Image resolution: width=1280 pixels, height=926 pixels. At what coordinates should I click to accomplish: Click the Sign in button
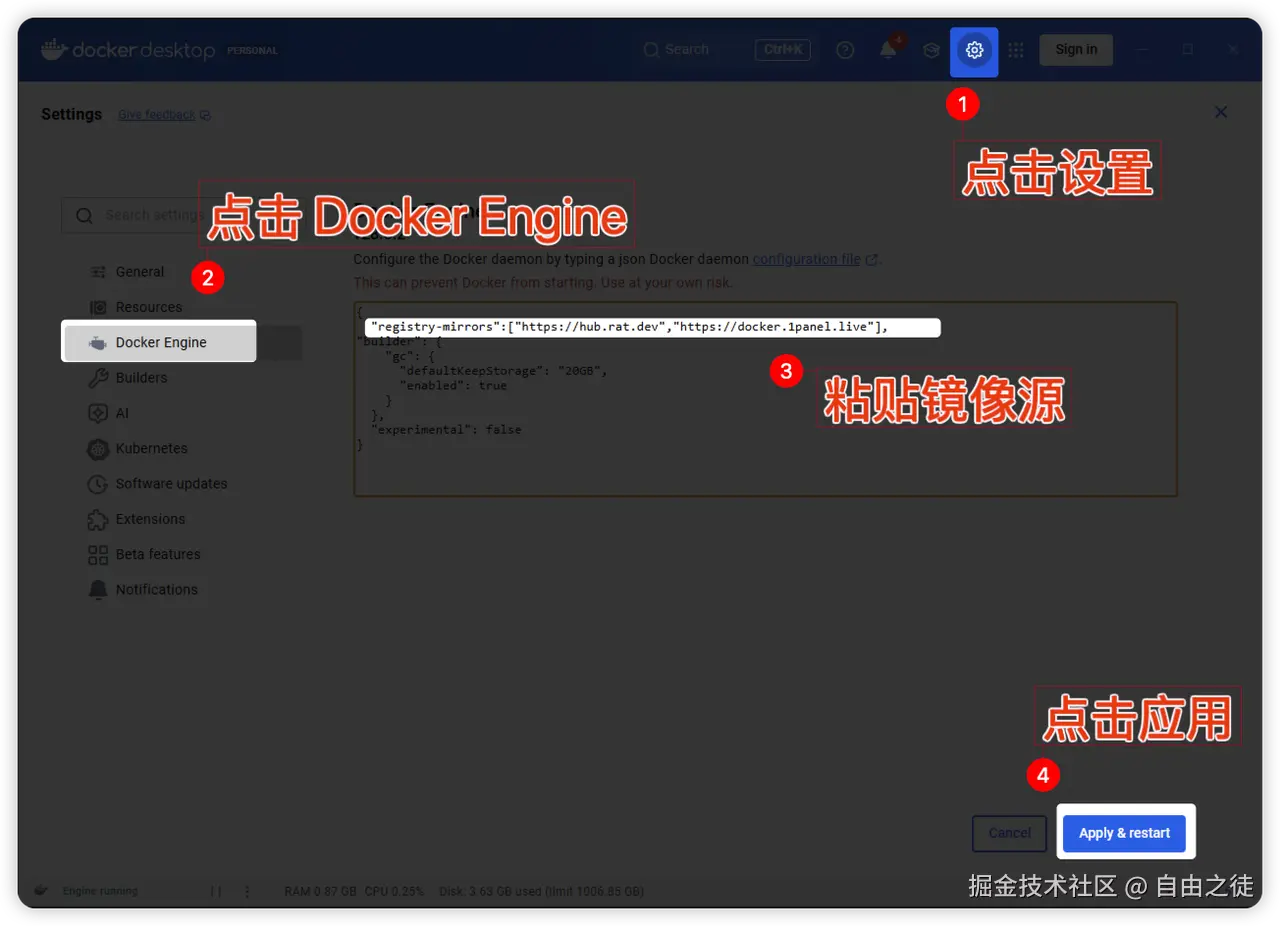click(x=1076, y=50)
